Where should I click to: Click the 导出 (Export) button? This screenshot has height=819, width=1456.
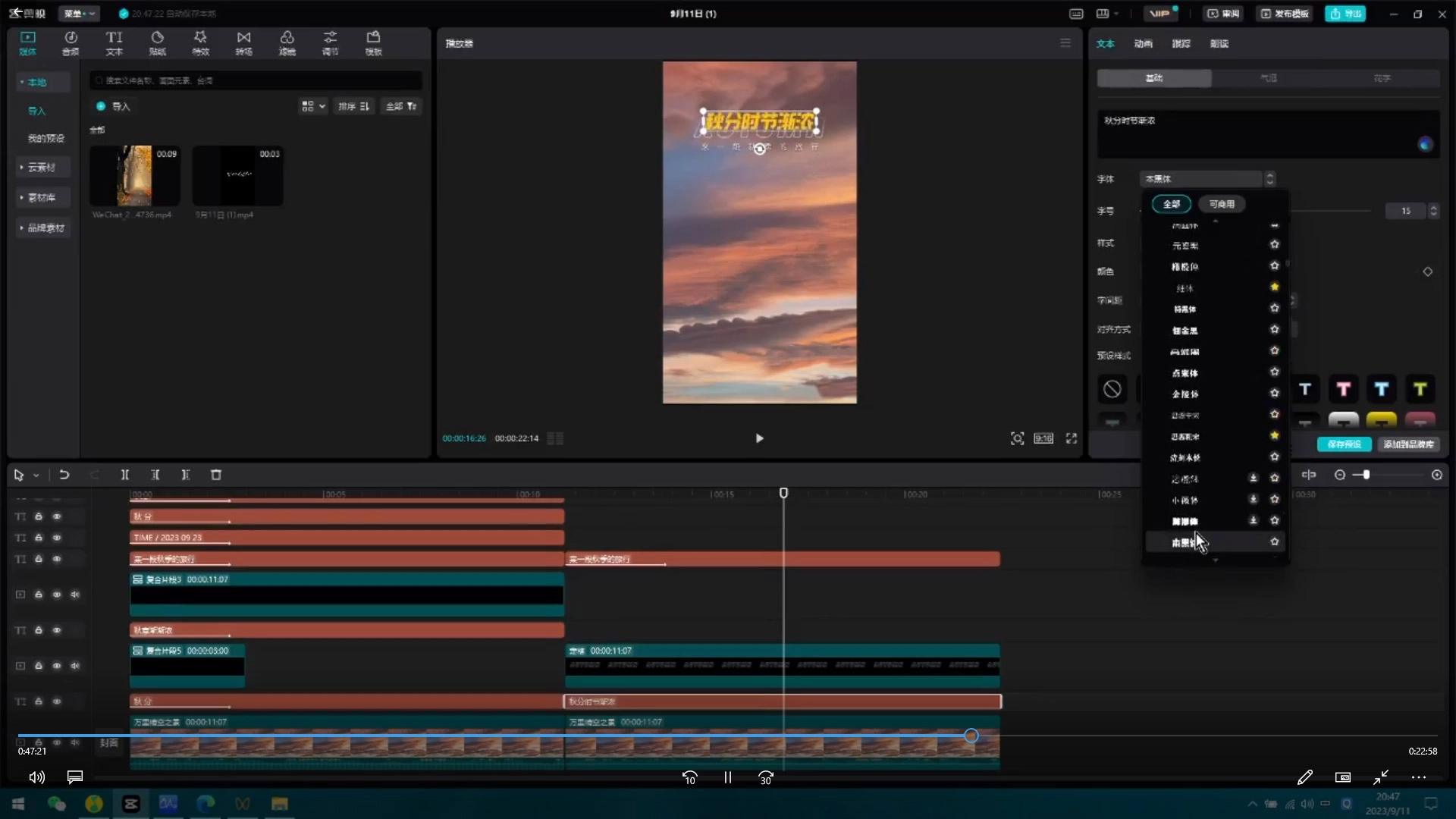point(1345,14)
